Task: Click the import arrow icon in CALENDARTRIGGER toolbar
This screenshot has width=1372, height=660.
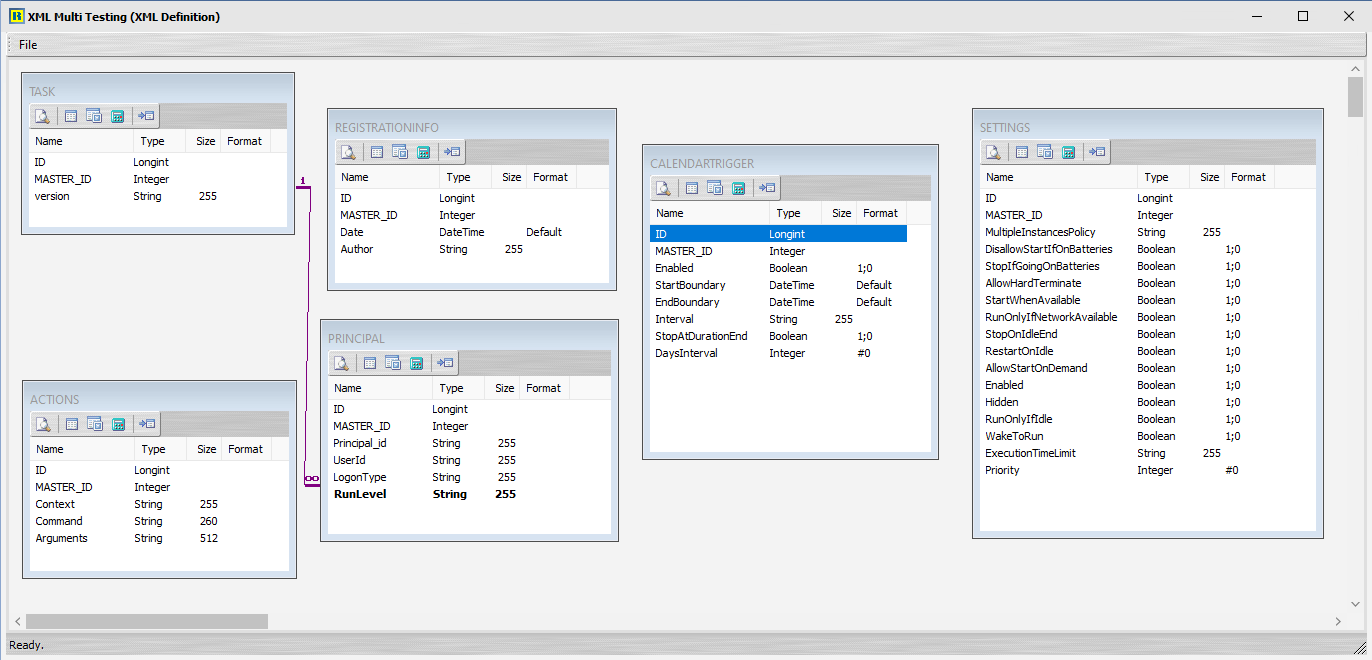Action: (767, 188)
